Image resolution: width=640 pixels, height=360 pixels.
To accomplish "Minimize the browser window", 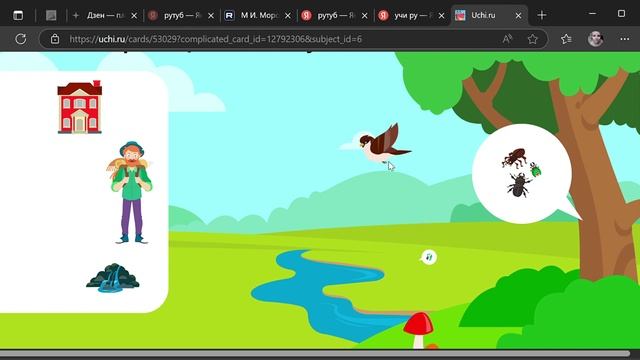I will (x=592, y=14).
